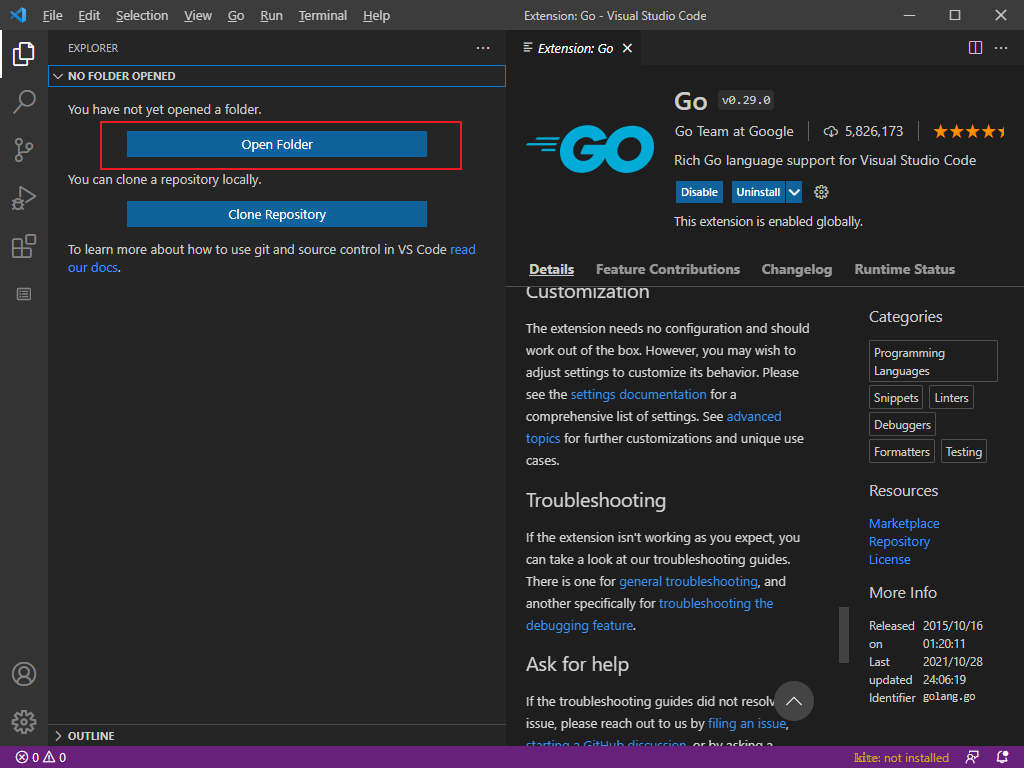Click the Open Folder button
Screen dimensions: 1024x768
coord(277,145)
